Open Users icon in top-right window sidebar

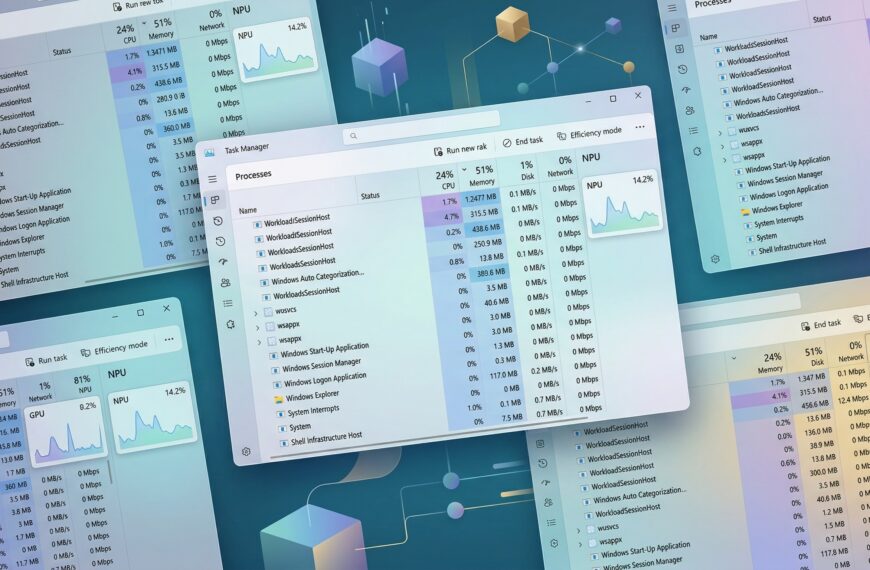point(690,110)
